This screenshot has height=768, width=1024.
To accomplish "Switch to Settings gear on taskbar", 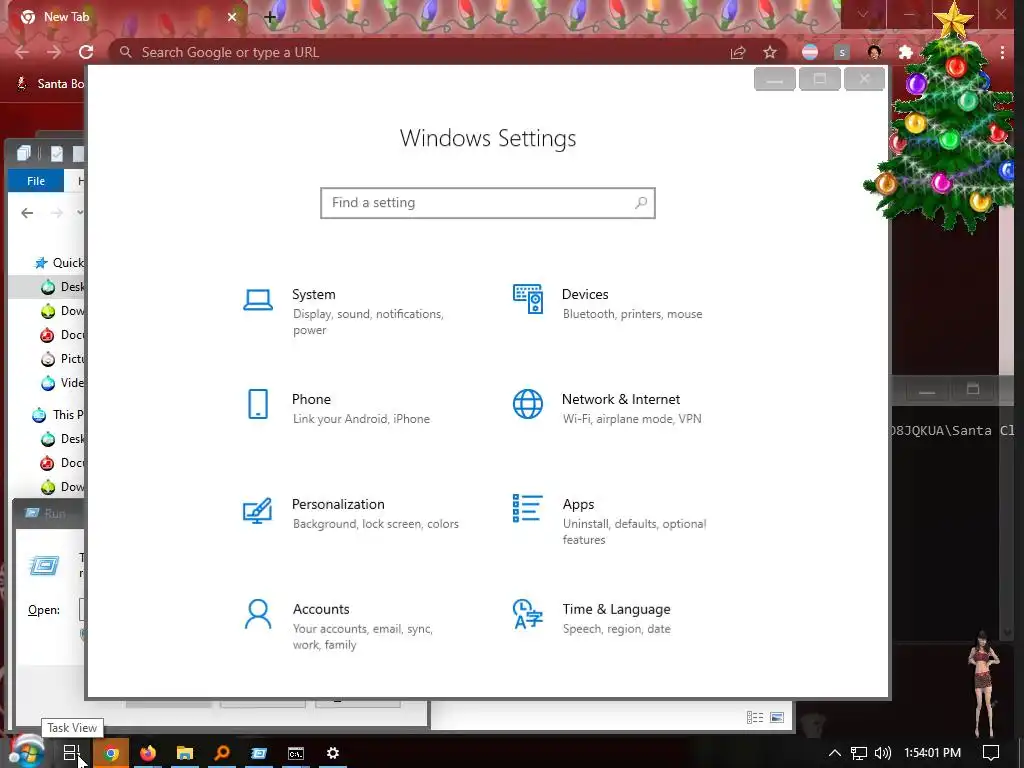I will pos(332,753).
